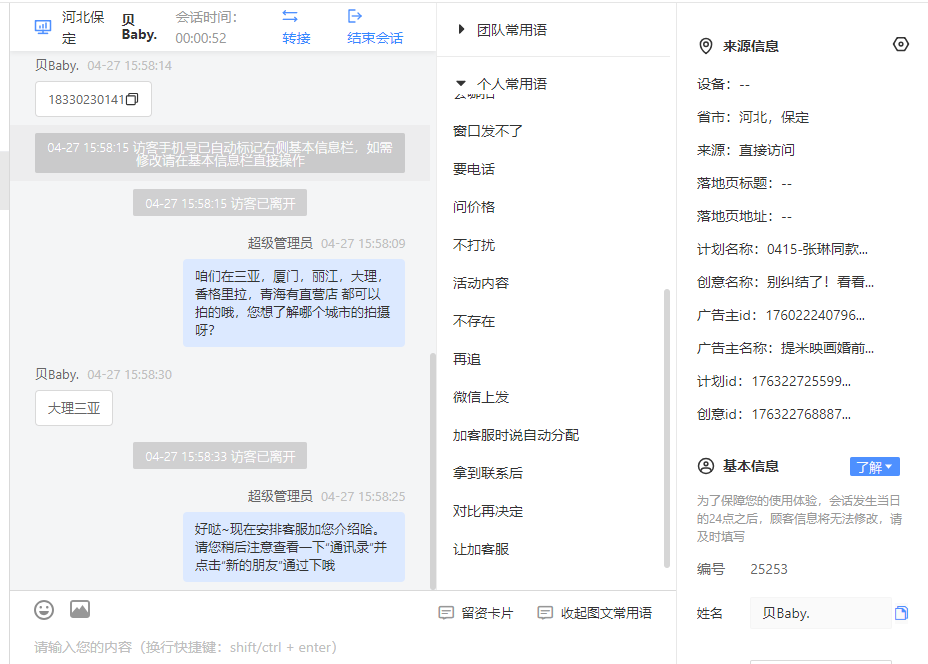The image size is (928, 664).
Task: Click the image upload icon
Action: pyautogui.click(x=80, y=609)
